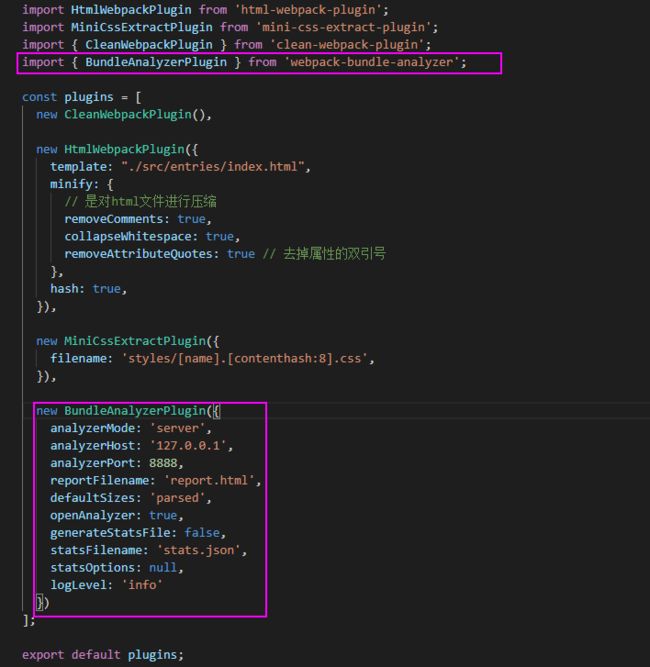Click the comment '去掉属性的双引号'
This screenshot has height=667, width=650.
tap(324, 254)
